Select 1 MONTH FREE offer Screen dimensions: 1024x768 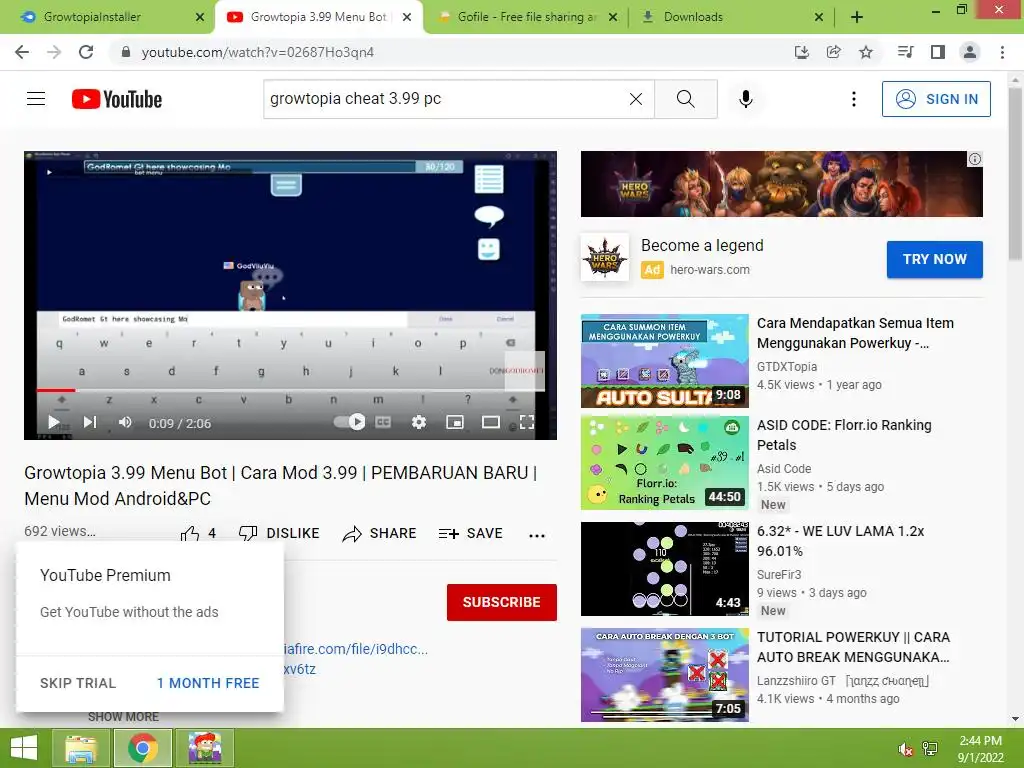(x=208, y=683)
